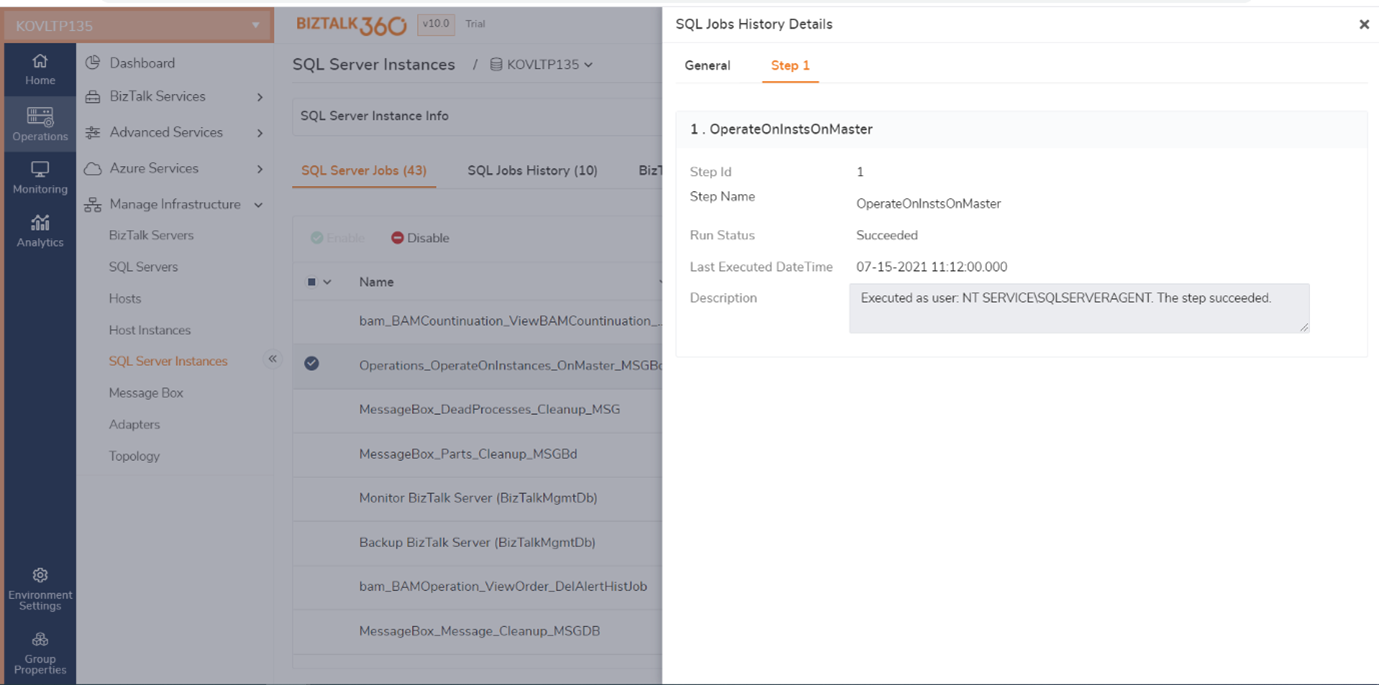This screenshot has height=685, width=1379.
Task: Switch to SQL Jobs History (10) tab
Action: coord(532,171)
